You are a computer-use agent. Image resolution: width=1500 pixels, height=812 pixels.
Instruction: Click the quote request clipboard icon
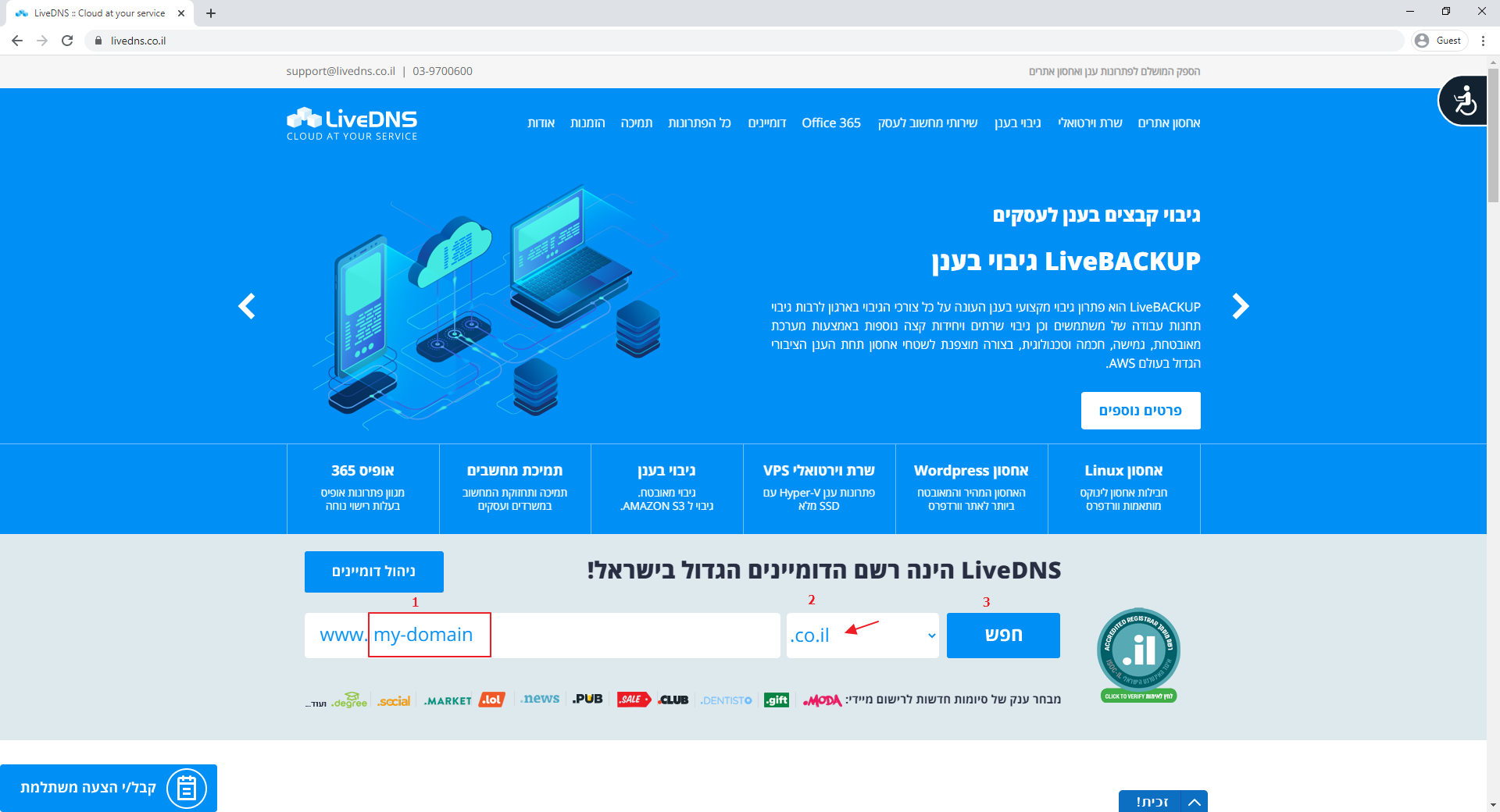click(x=186, y=788)
